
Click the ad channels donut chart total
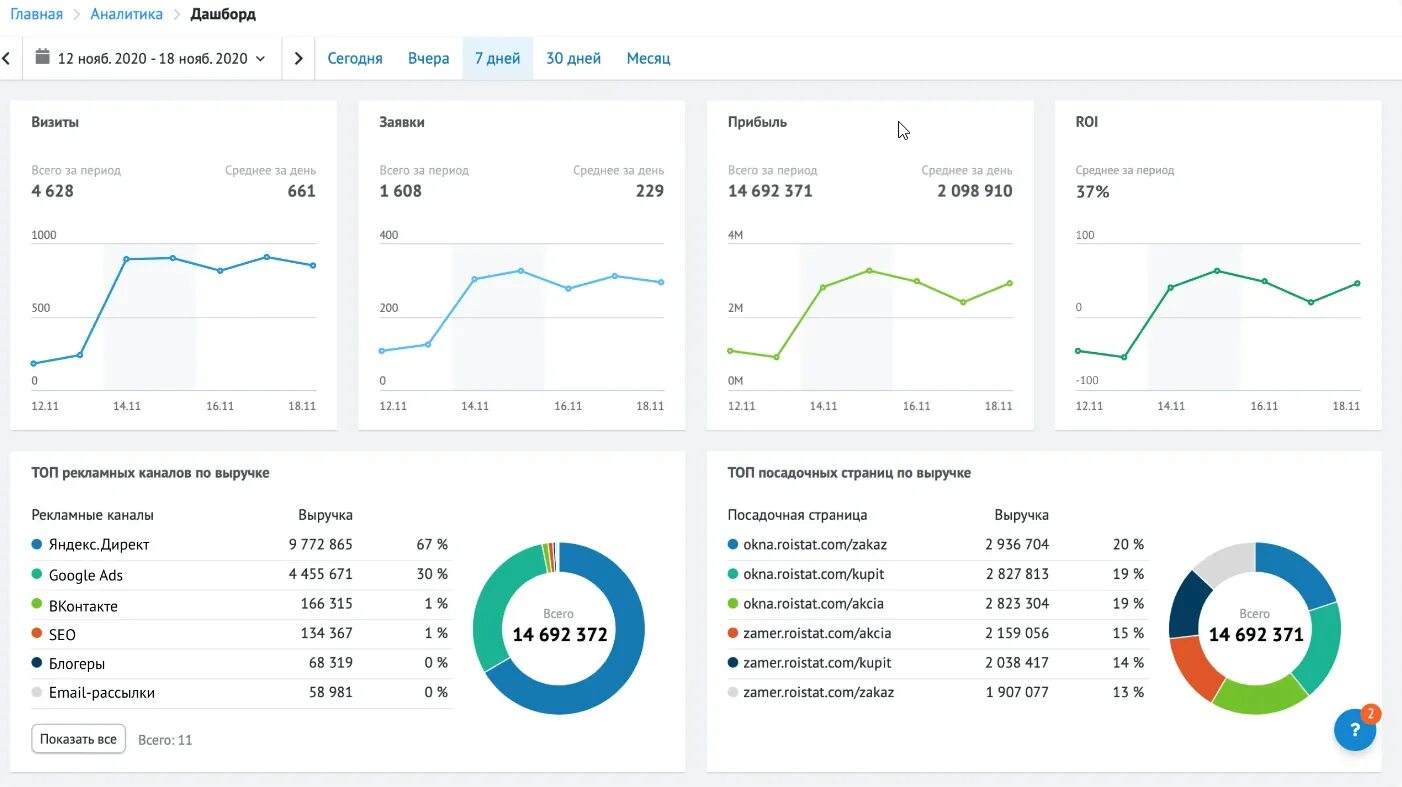560,634
